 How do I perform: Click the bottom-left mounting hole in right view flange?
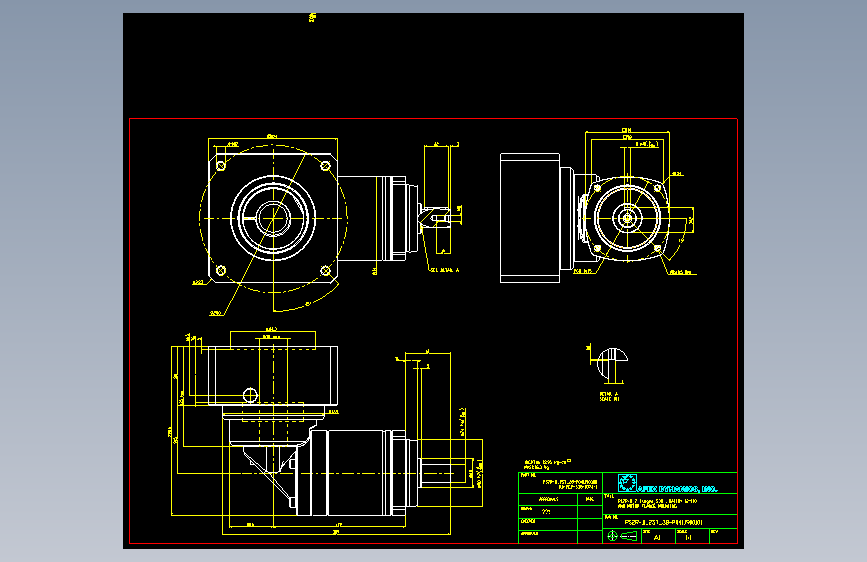pos(597,248)
